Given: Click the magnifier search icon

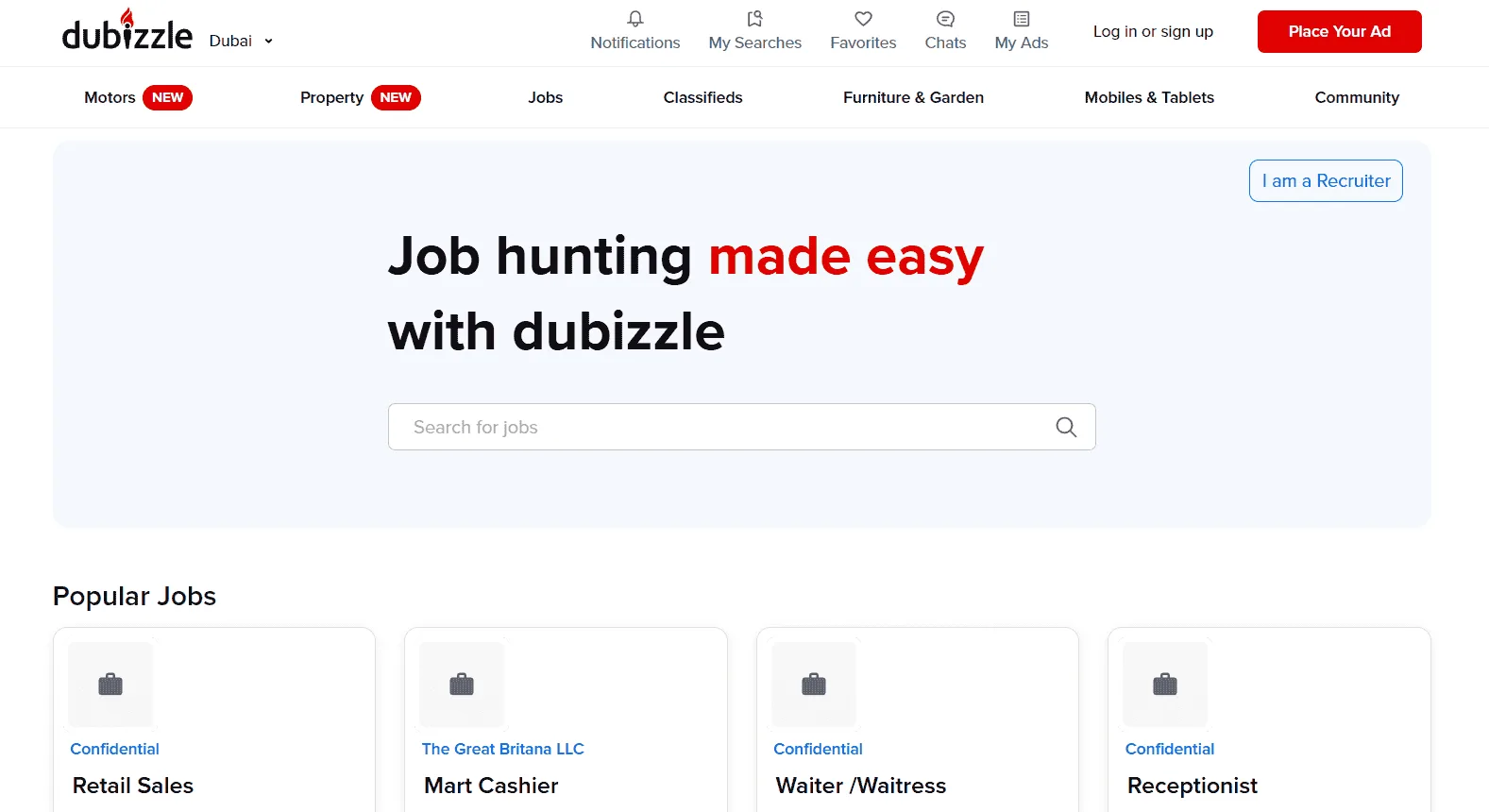Looking at the screenshot, I should tap(1066, 427).
